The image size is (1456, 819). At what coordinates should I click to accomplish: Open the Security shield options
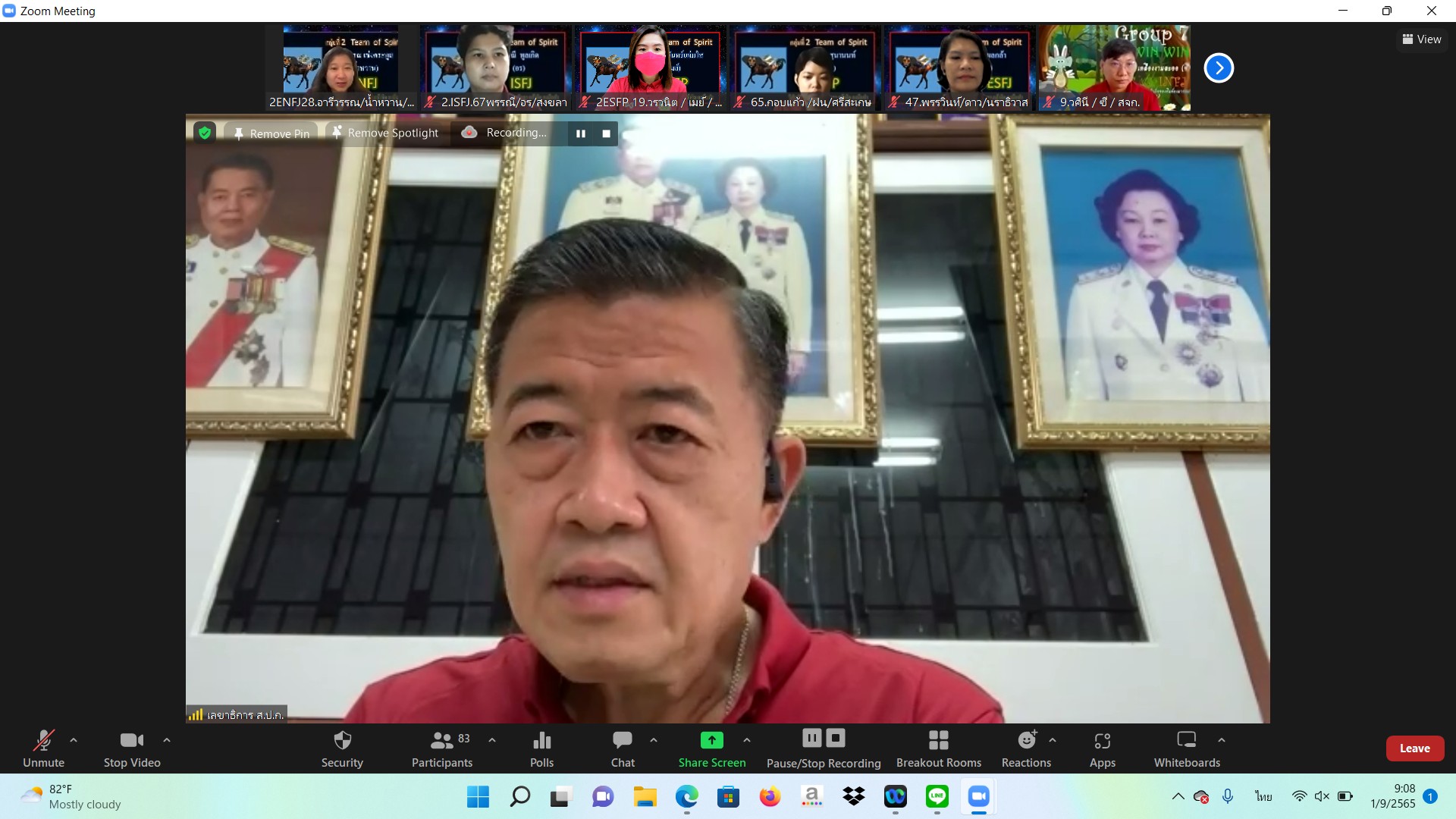(342, 748)
